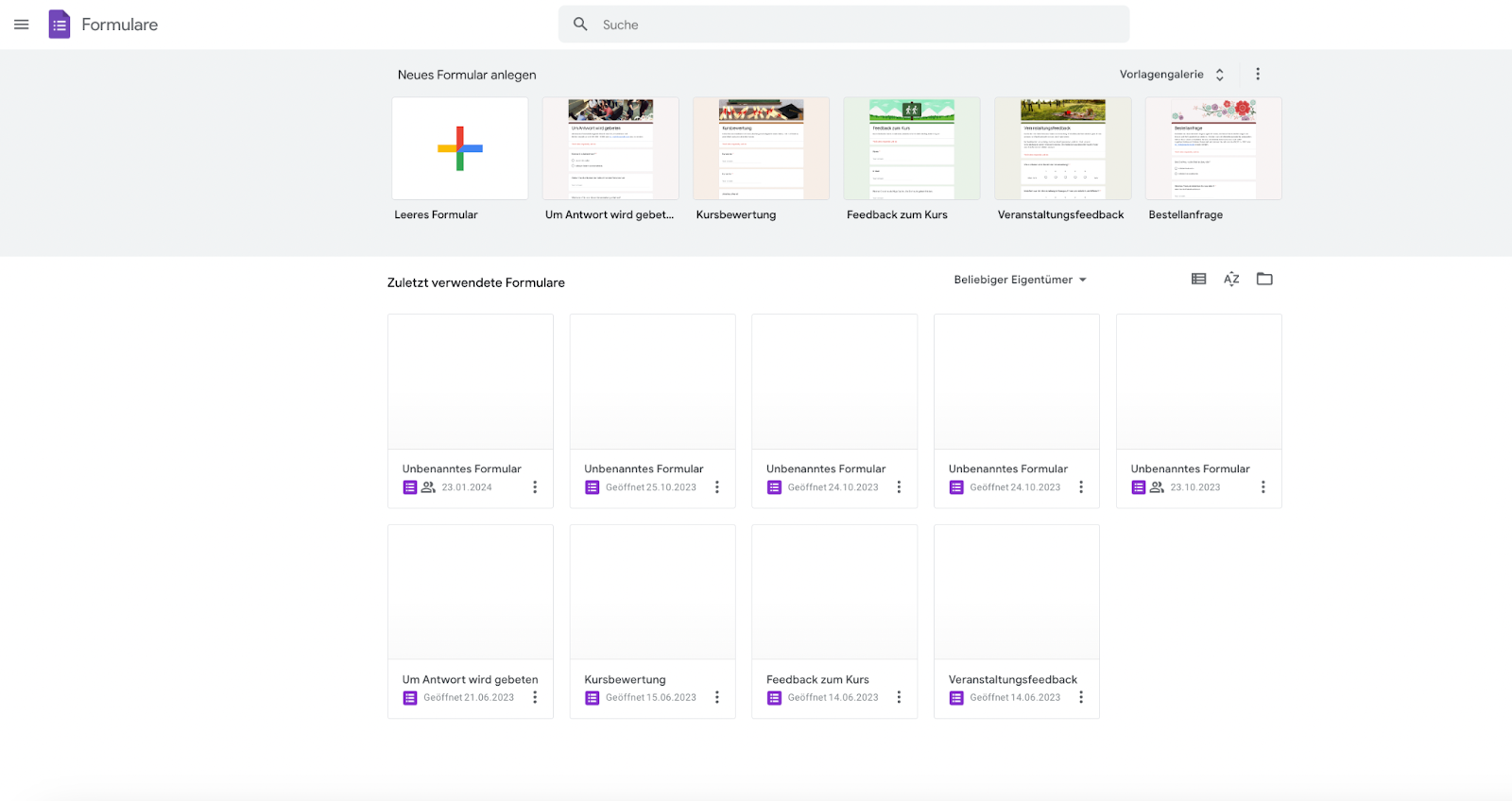Open options for form dated 23.01.2024
1512x801 pixels.
535,487
